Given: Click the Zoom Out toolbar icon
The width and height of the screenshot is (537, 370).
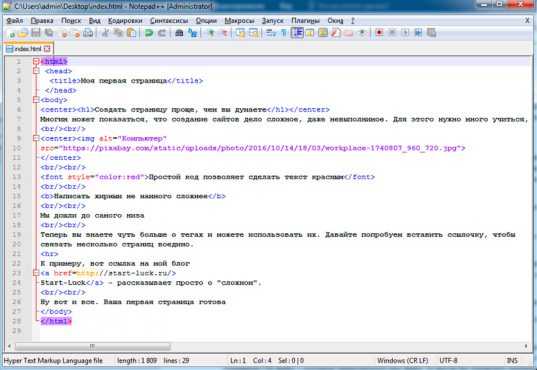Looking at the screenshot, I should click(x=225, y=33).
